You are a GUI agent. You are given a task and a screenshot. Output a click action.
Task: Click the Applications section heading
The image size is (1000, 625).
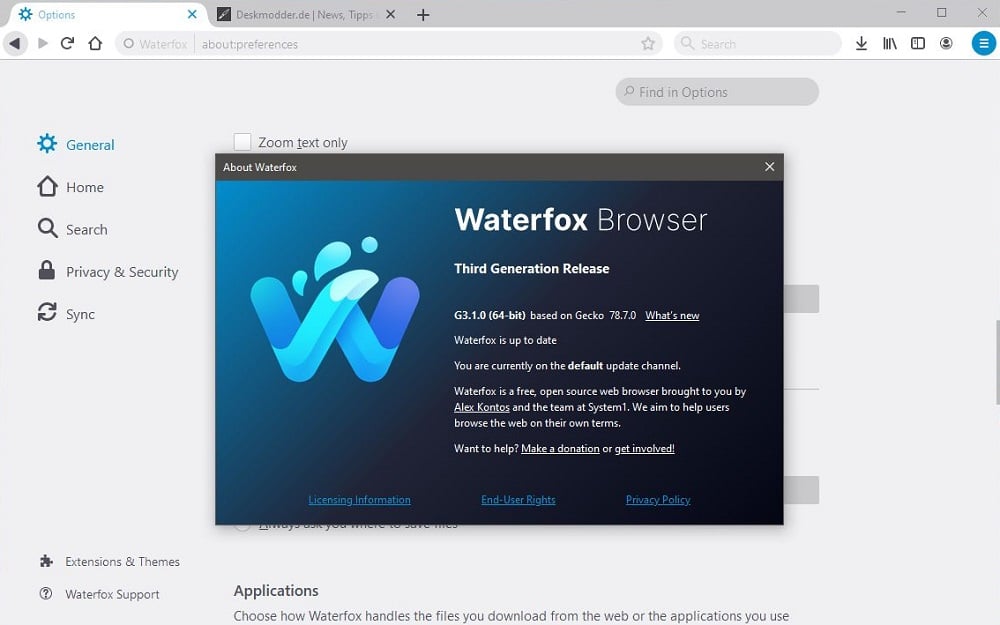(276, 591)
